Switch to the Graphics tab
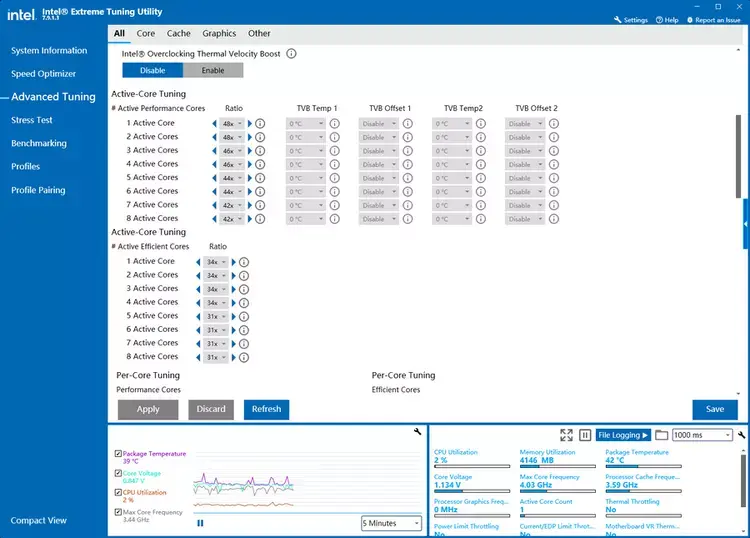Image resolution: width=750 pixels, height=538 pixels. pyautogui.click(x=219, y=33)
